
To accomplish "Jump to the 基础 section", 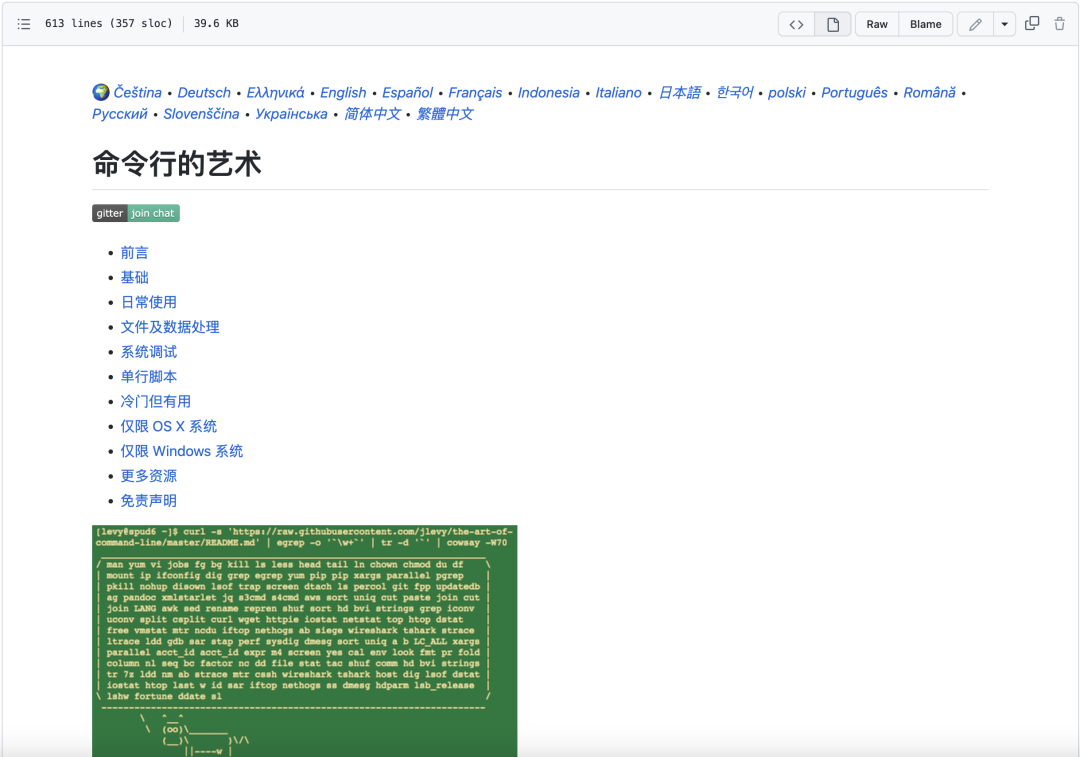I will (x=134, y=278).
